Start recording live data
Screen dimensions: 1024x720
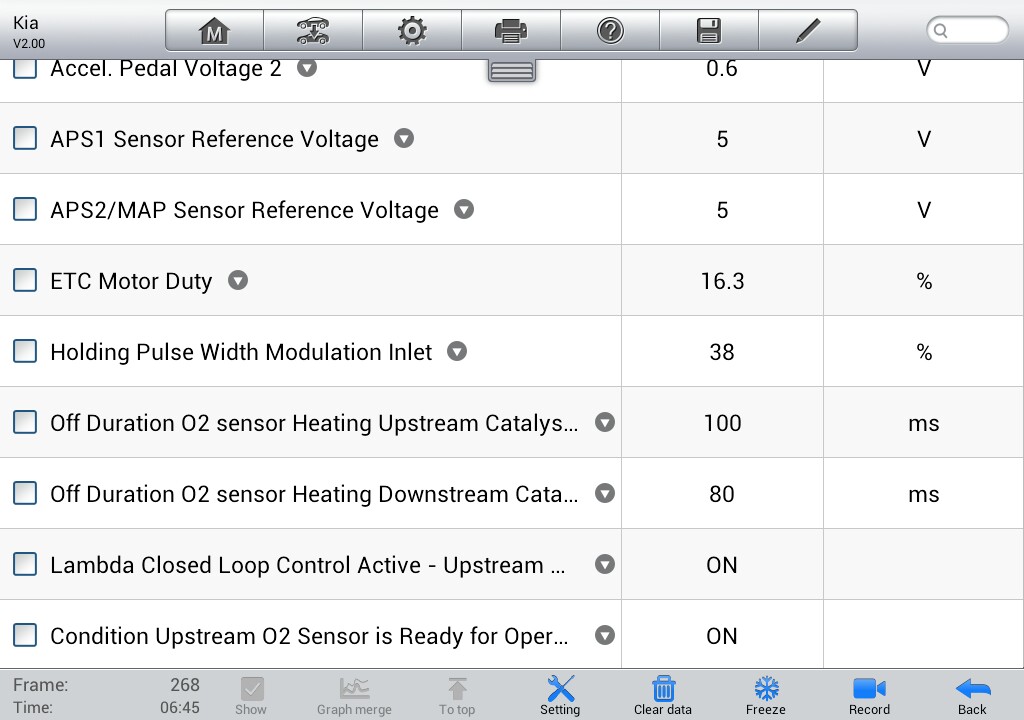(x=869, y=696)
